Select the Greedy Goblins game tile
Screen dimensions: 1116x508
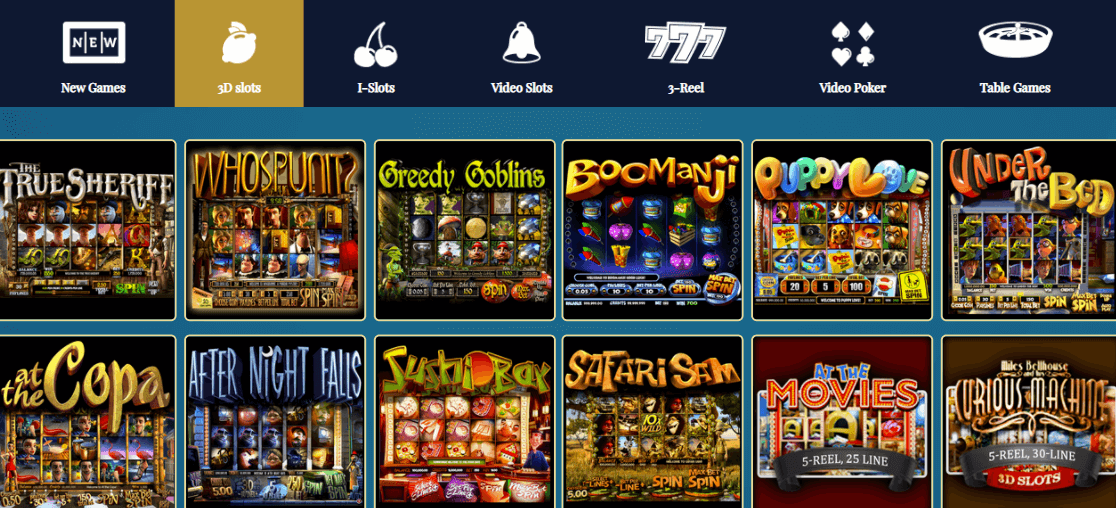click(464, 230)
